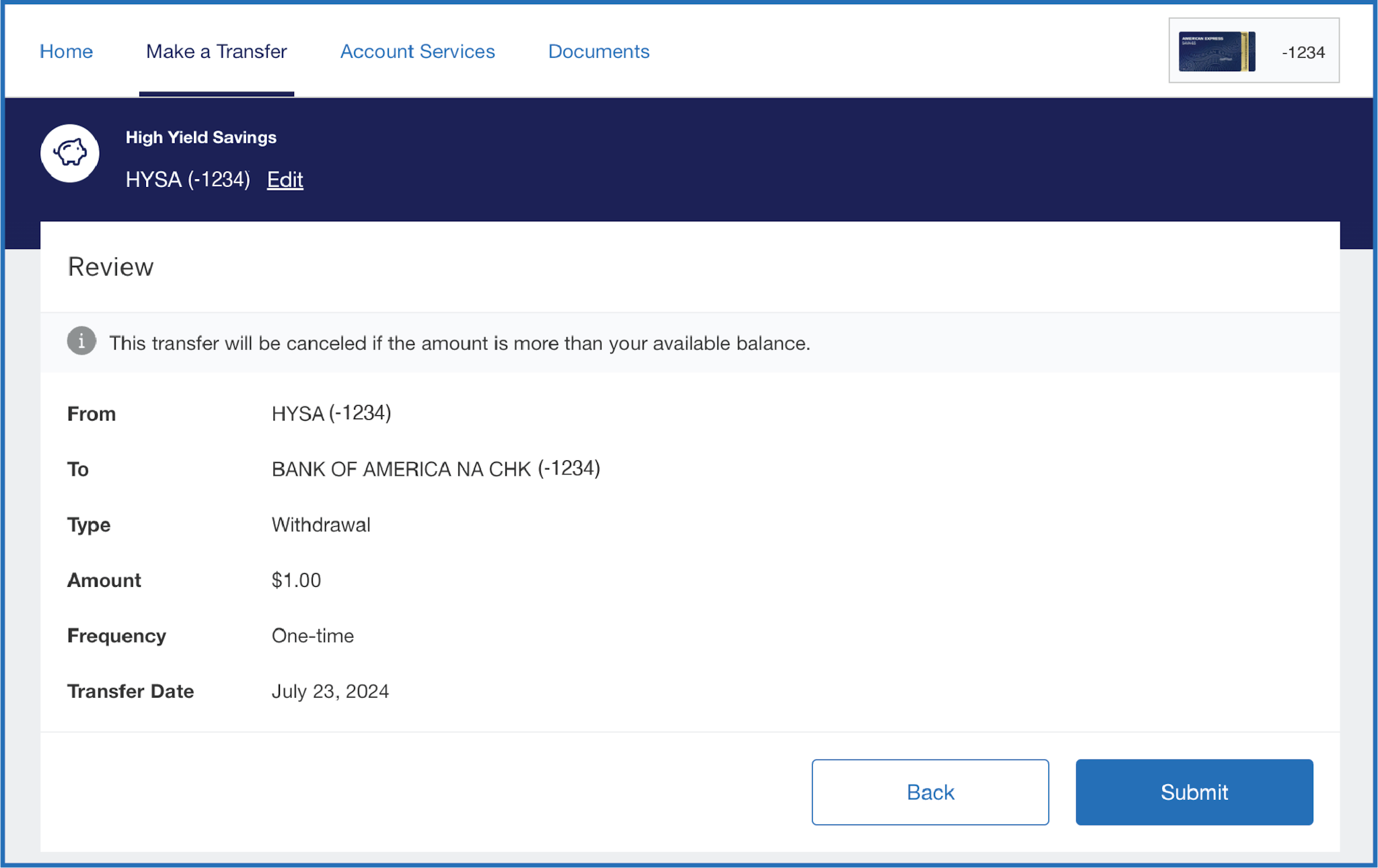Click the American Express card thumbnail
Image resolution: width=1378 pixels, height=868 pixels.
(1217, 51)
